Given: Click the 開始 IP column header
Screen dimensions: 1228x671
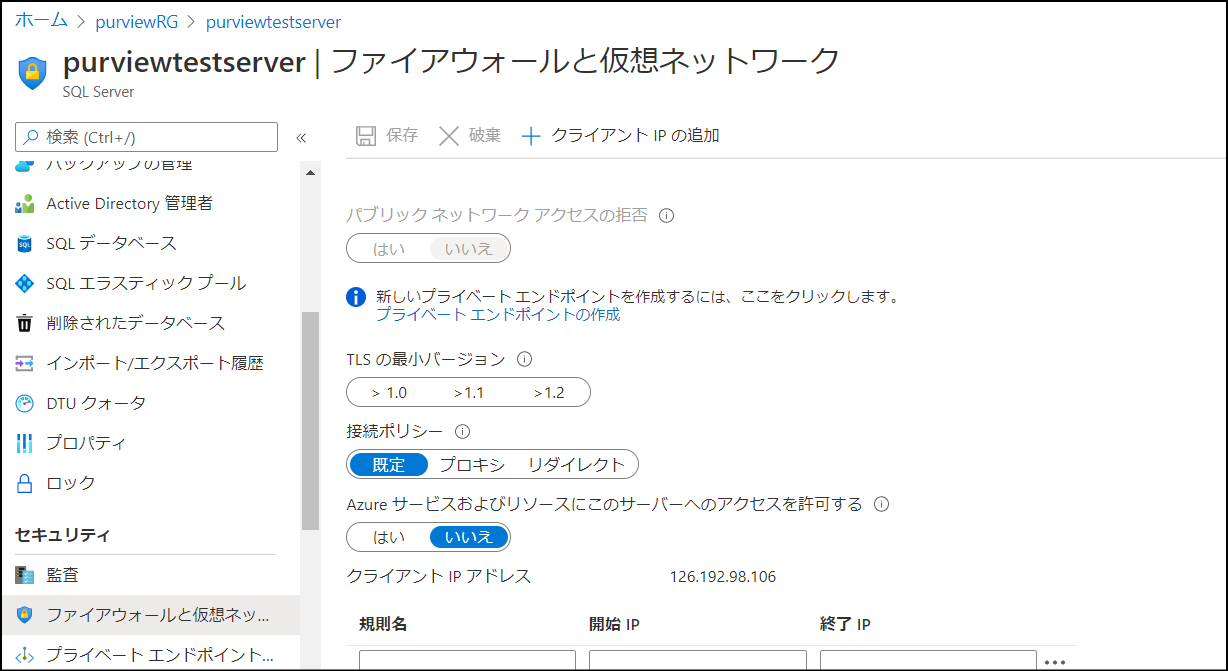Looking at the screenshot, I should [614, 625].
